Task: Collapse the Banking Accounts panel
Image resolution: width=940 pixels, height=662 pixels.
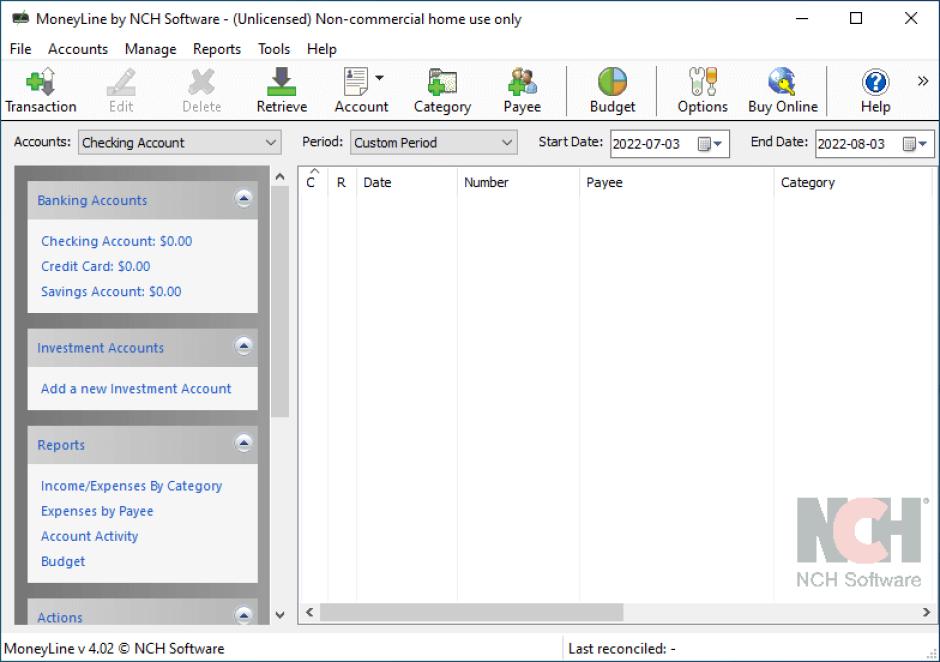Action: pos(243,198)
